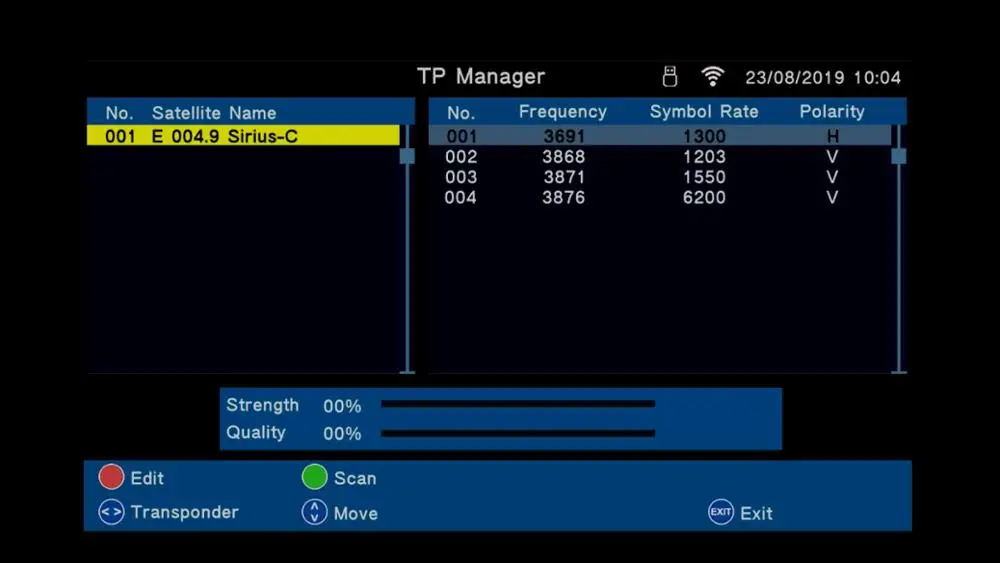Click the up-down Move arrows icon
The width and height of the screenshot is (1000, 563).
[x=314, y=512]
